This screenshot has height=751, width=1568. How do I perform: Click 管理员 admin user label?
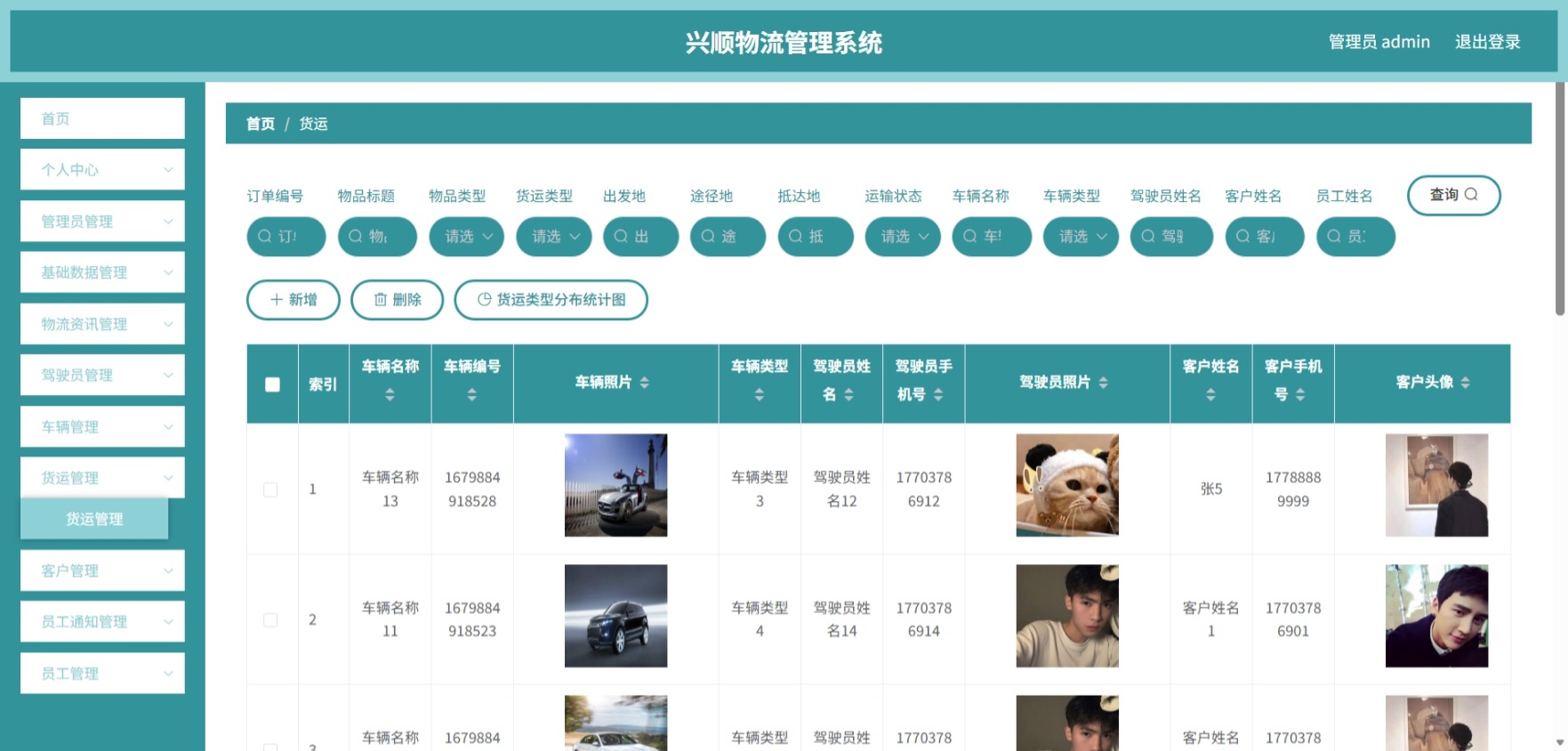[x=1379, y=42]
